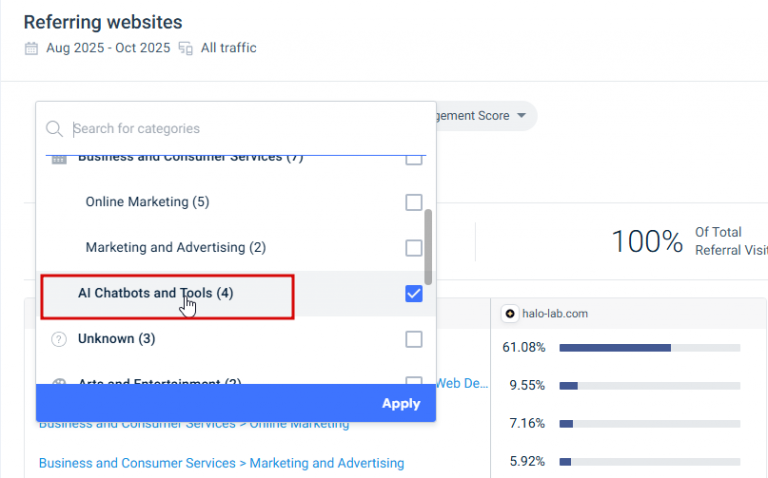This screenshot has width=768, height=478.
Task: Check the Unknown category checkbox
Action: (x=414, y=339)
